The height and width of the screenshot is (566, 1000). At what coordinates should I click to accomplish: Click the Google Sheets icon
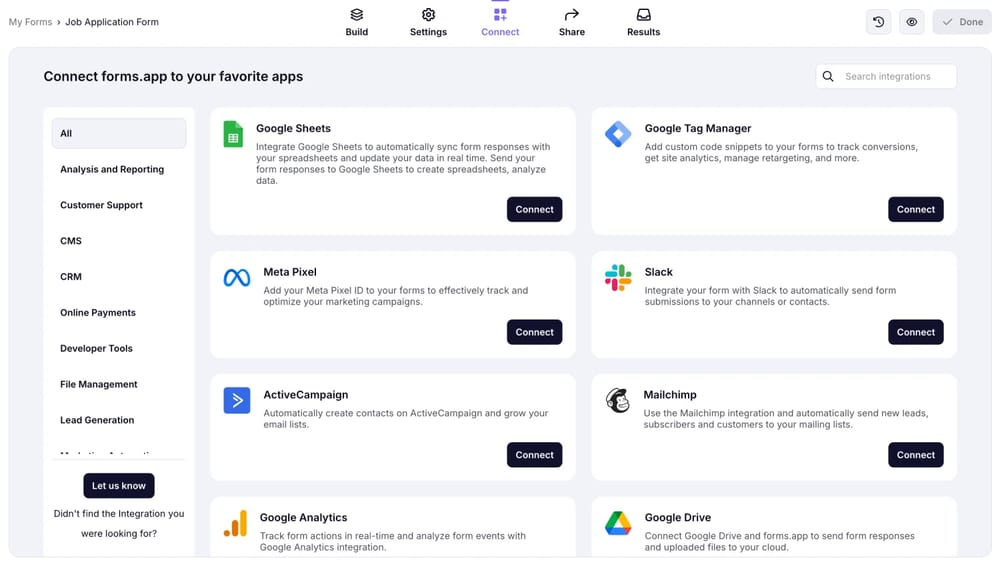pos(233,134)
